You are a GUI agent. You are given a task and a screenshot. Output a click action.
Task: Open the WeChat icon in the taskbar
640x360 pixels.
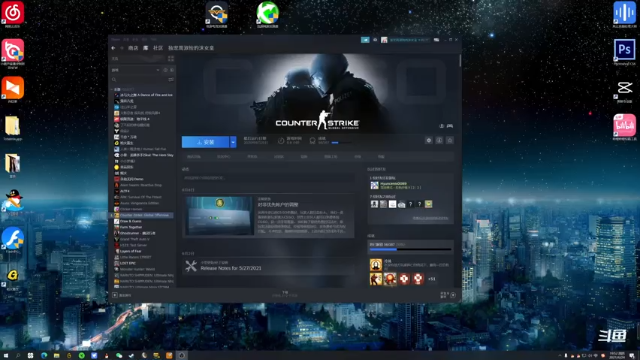click(x=119, y=356)
